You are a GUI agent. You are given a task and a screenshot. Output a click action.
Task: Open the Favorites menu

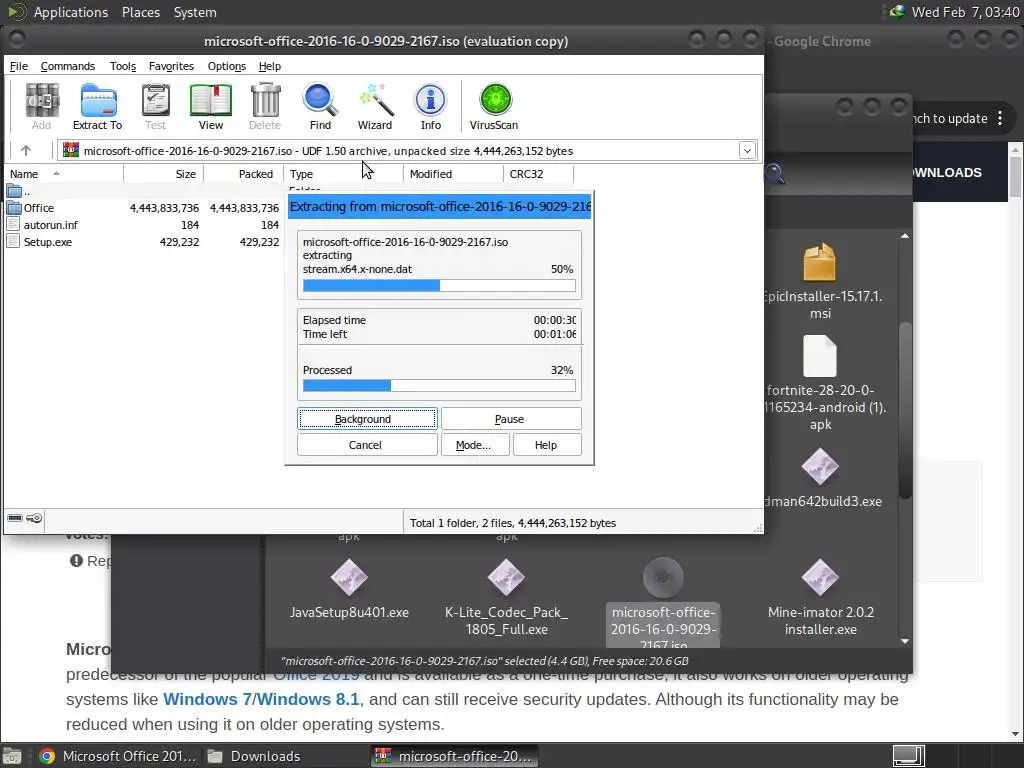coord(171,66)
